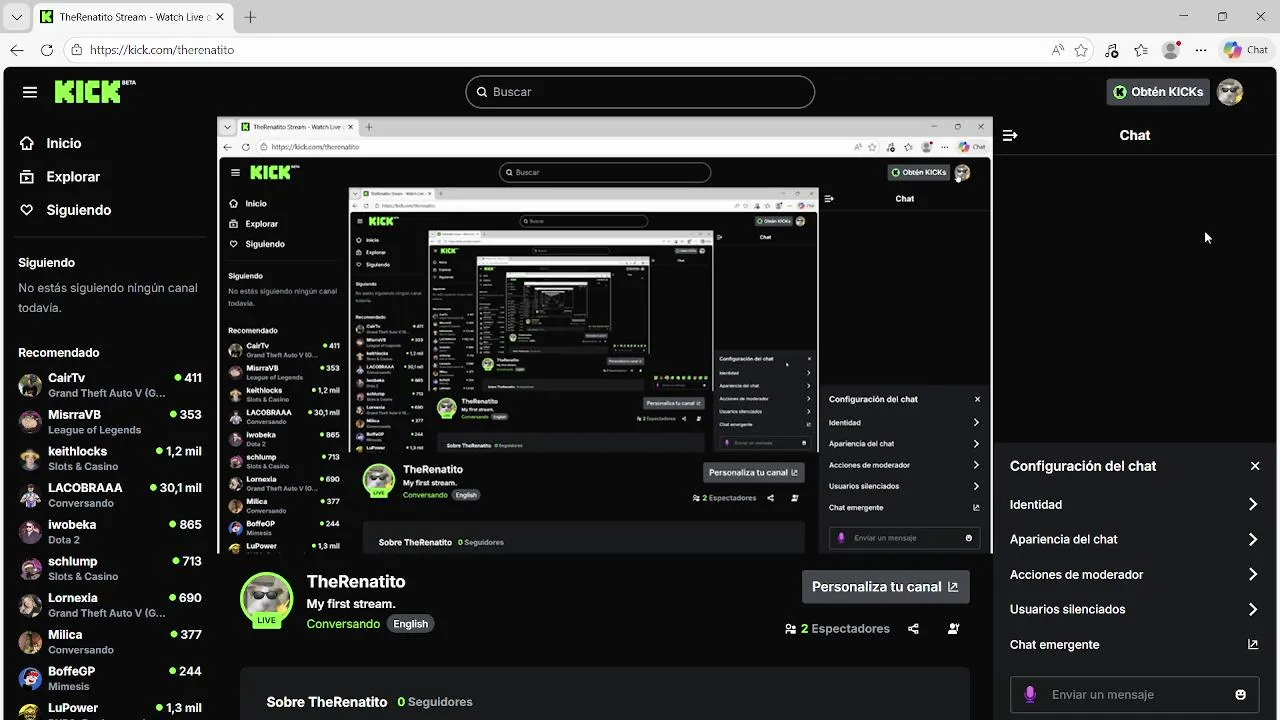Select Inicio home icon in sidebar
Screen dimensions: 1280x720
pos(27,143)
